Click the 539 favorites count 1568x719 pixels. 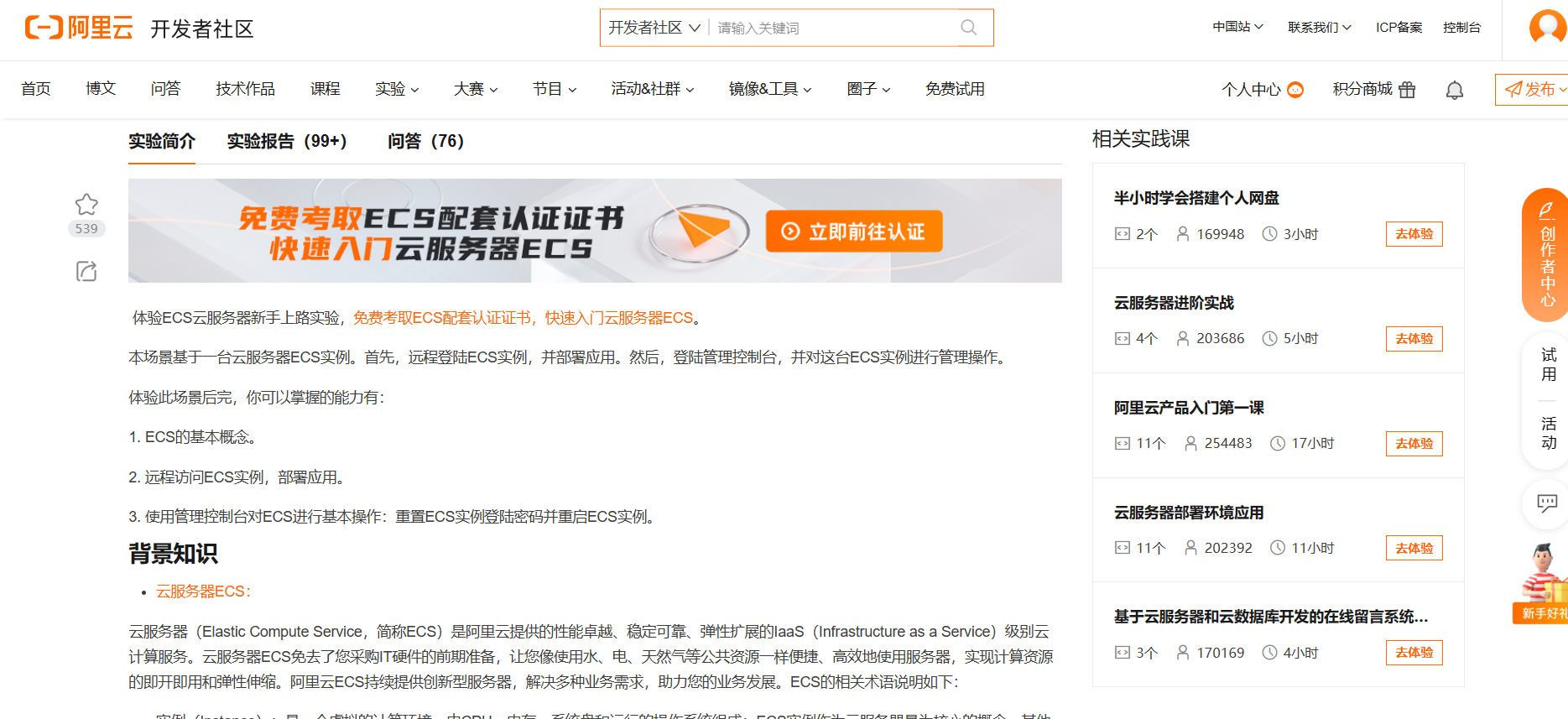pyautogui.click(x=86, y=228)
